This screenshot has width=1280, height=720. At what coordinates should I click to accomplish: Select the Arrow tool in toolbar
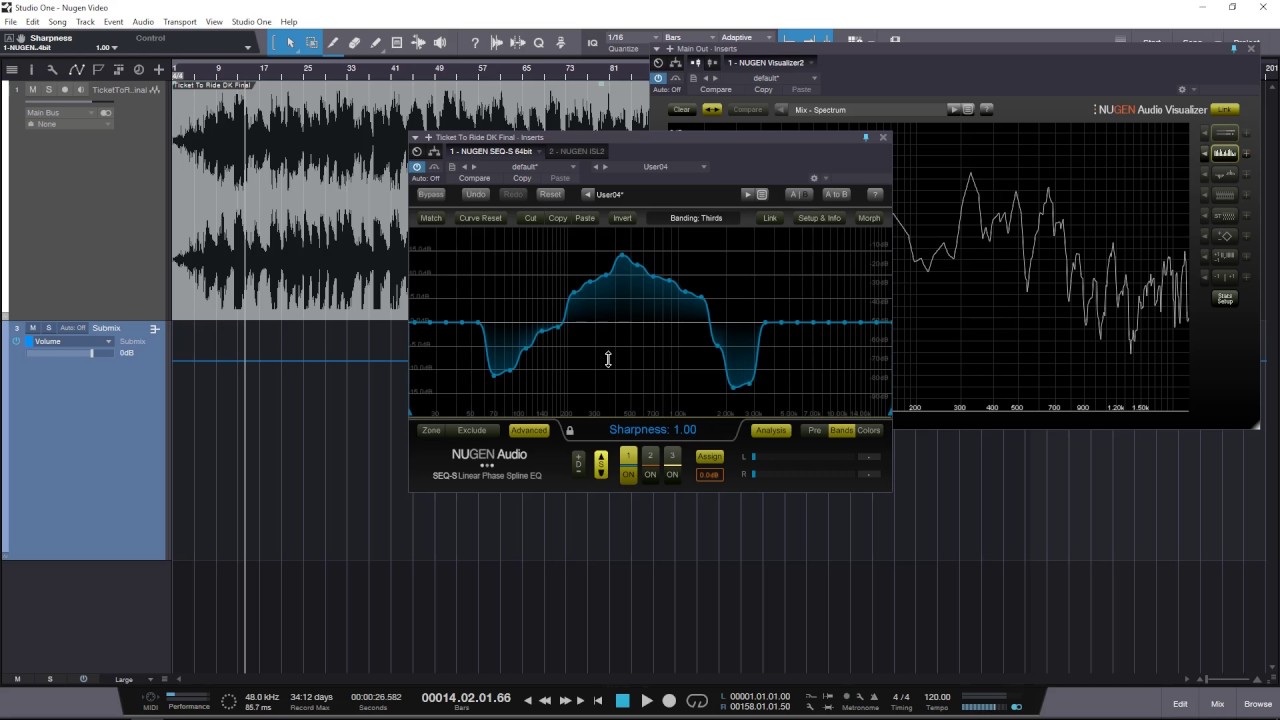[290, 43]
